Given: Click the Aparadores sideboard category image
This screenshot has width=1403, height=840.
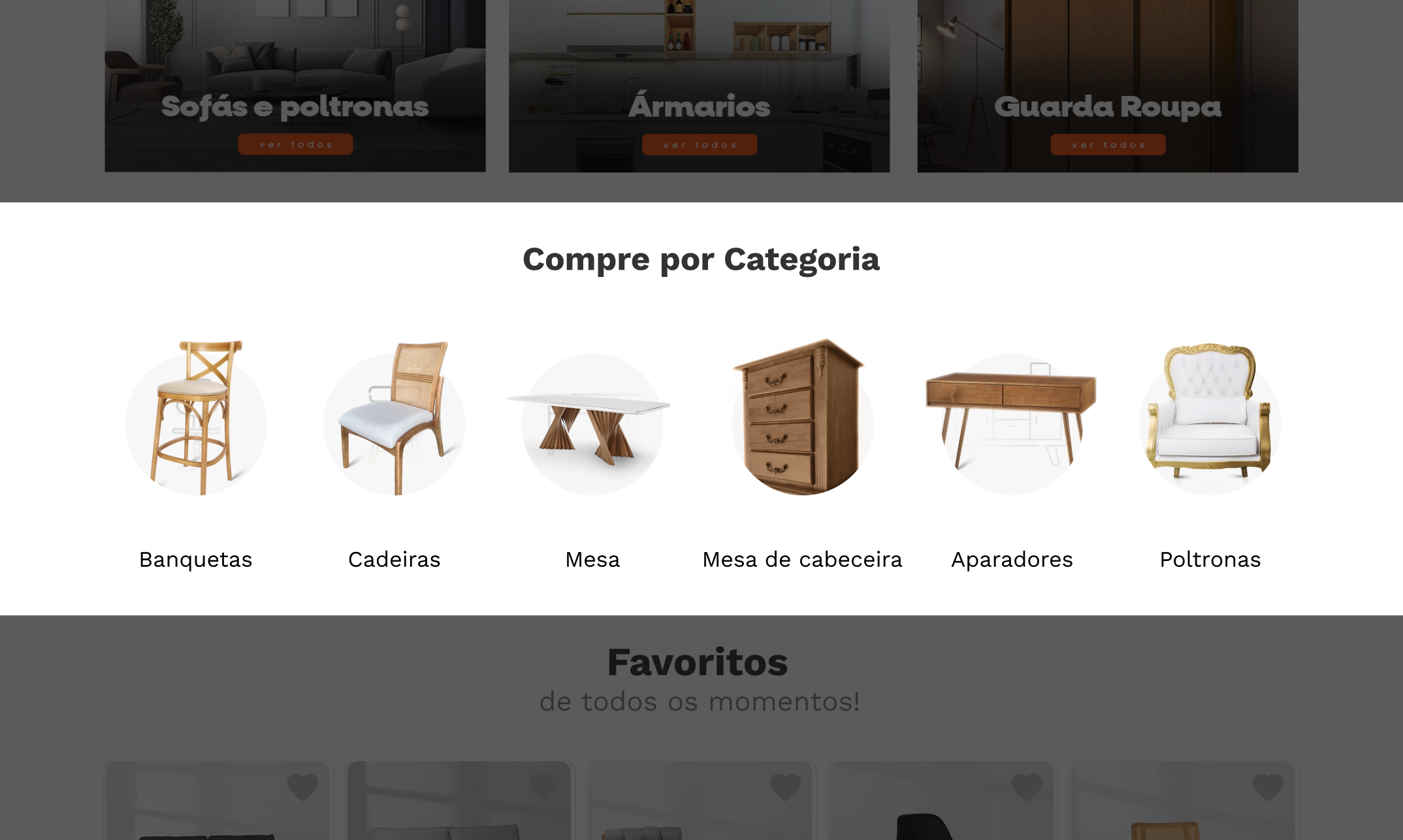Looking at the screenshot, I should click(1011, 421).
